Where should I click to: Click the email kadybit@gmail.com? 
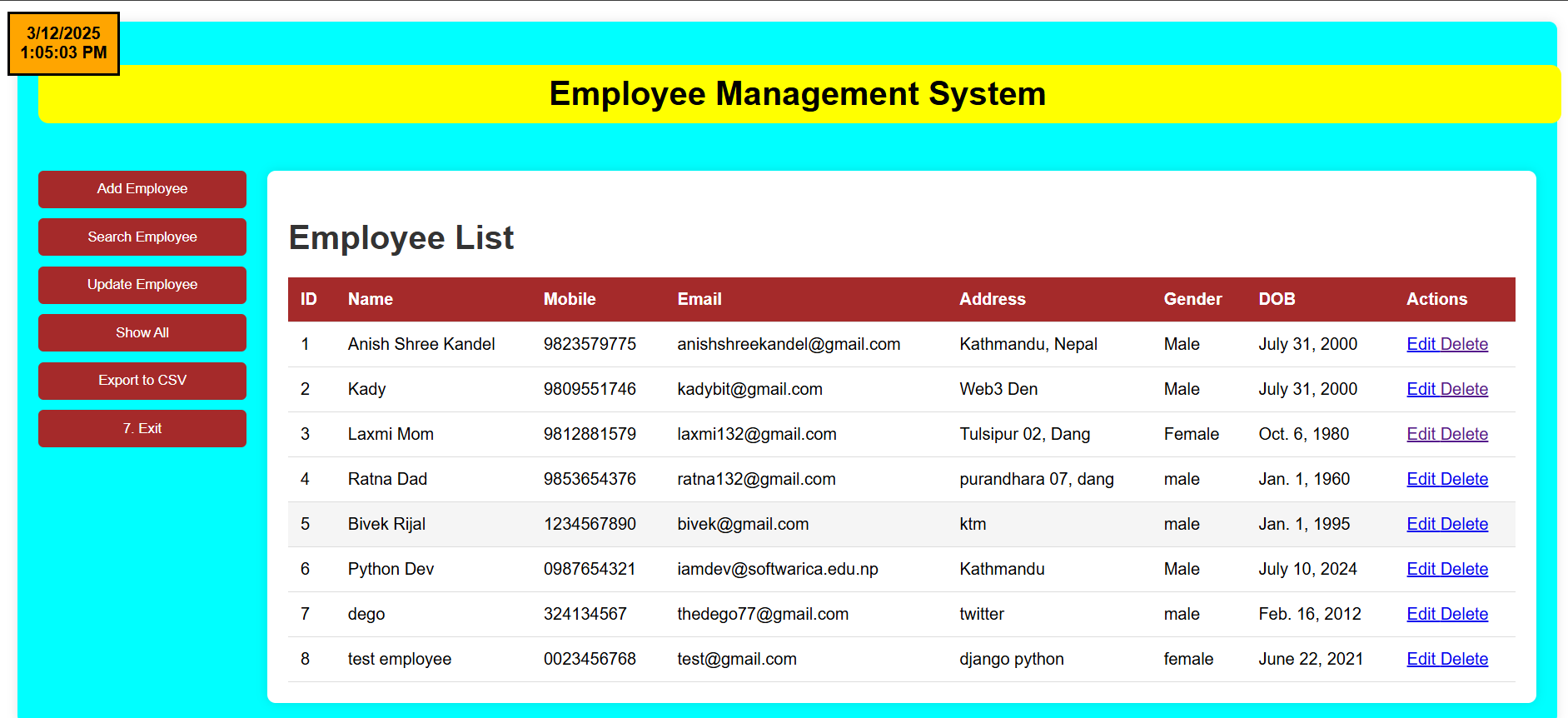point(749,389)
